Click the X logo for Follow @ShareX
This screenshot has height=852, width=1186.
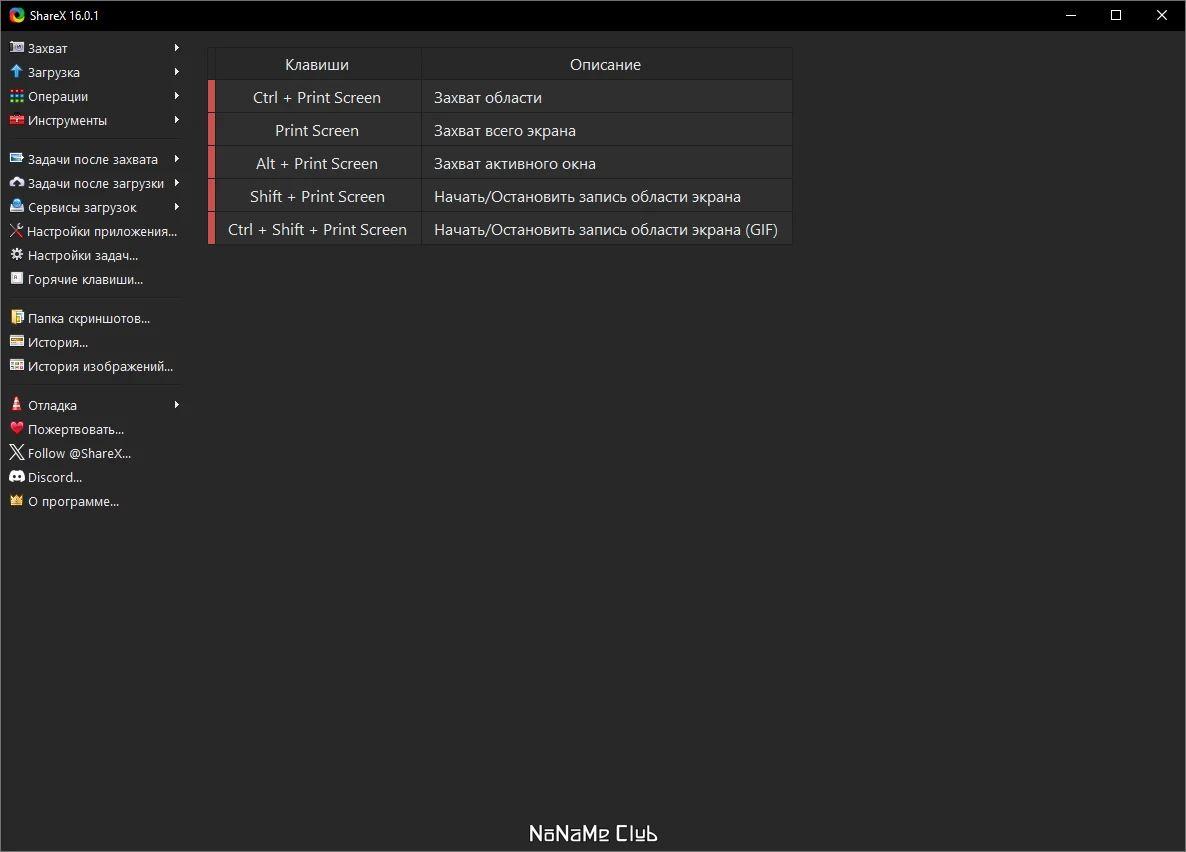[x=17, y=452]
